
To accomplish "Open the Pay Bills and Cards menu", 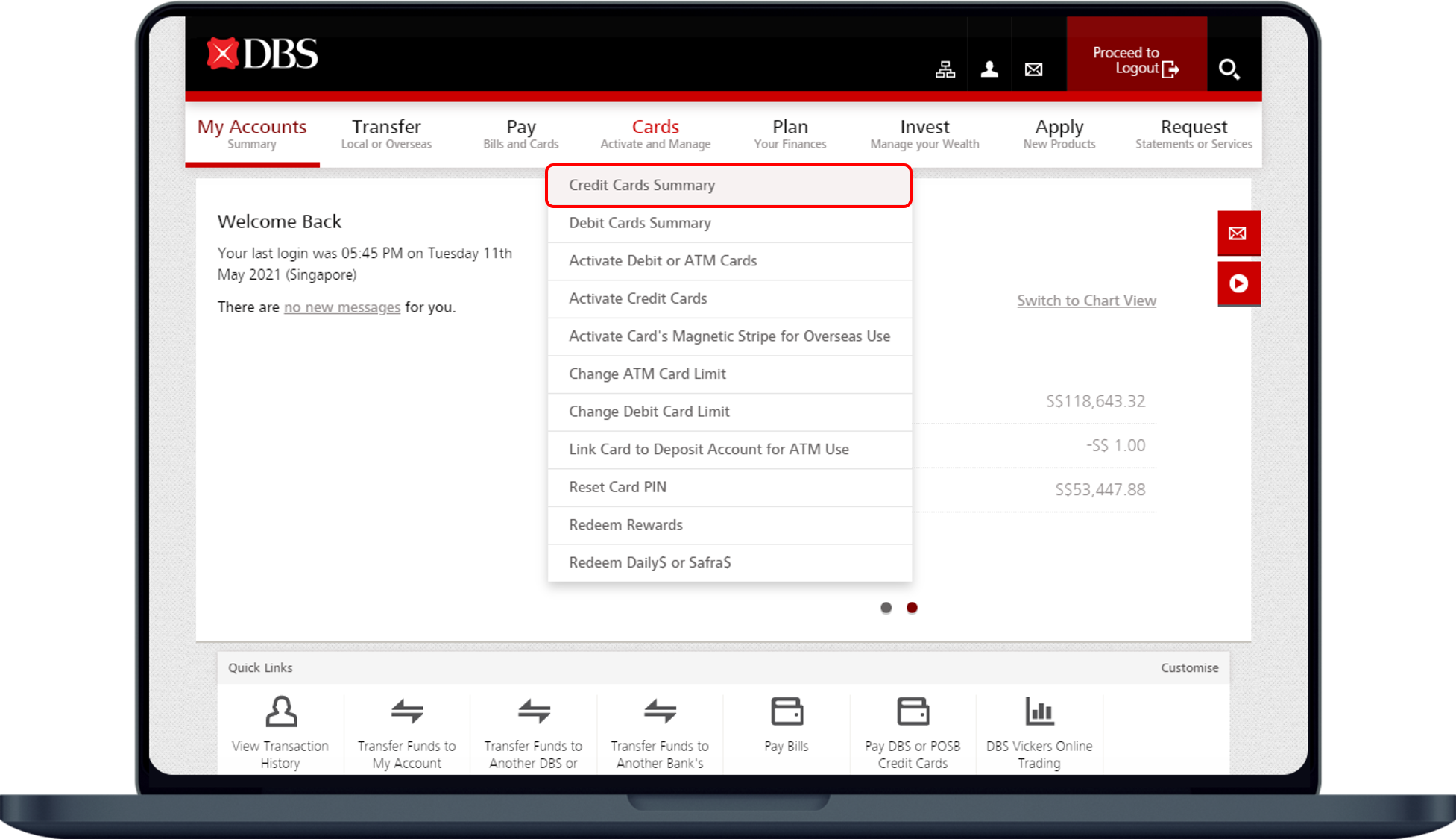I will pos(520,133).
